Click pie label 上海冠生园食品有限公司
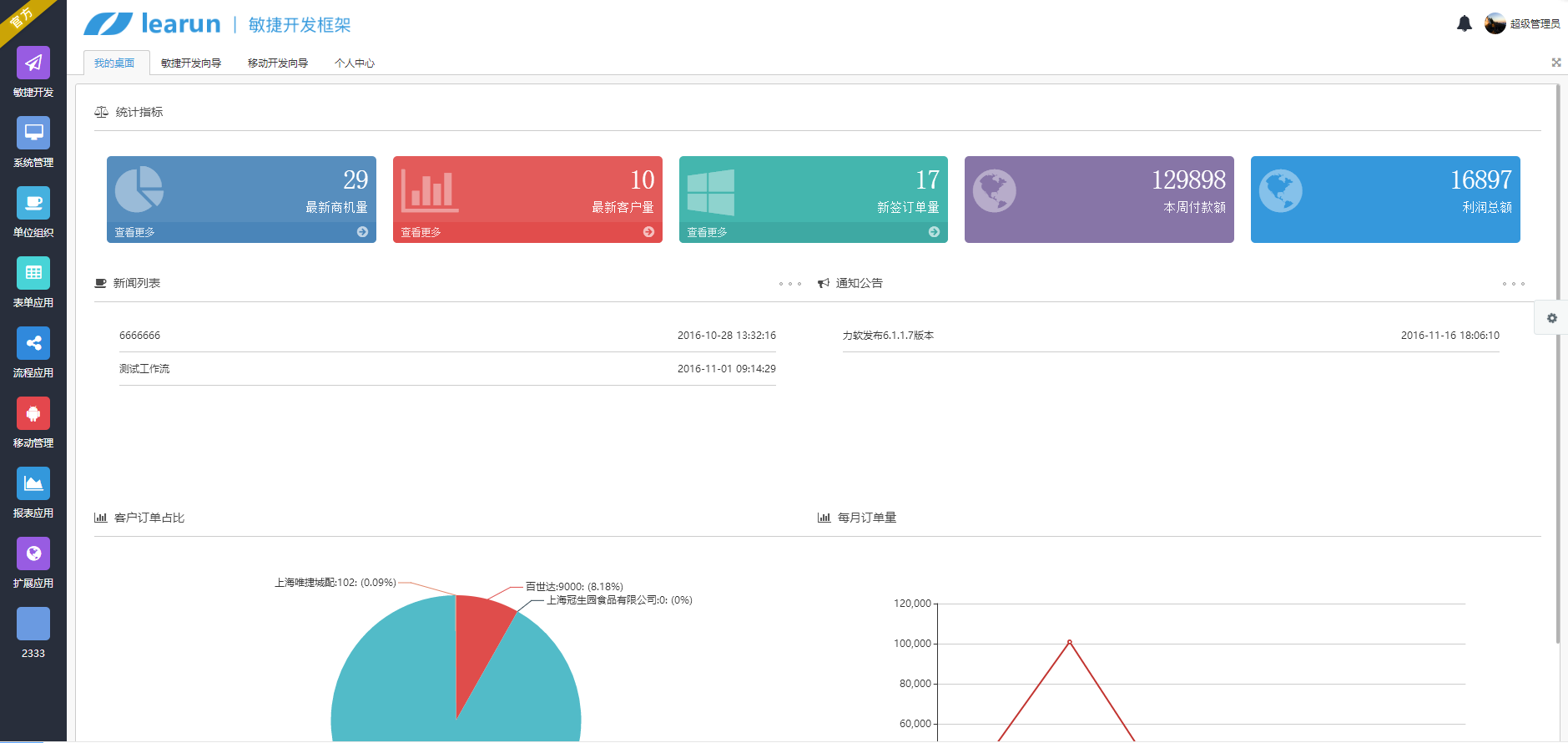 [x=619, y=600]
